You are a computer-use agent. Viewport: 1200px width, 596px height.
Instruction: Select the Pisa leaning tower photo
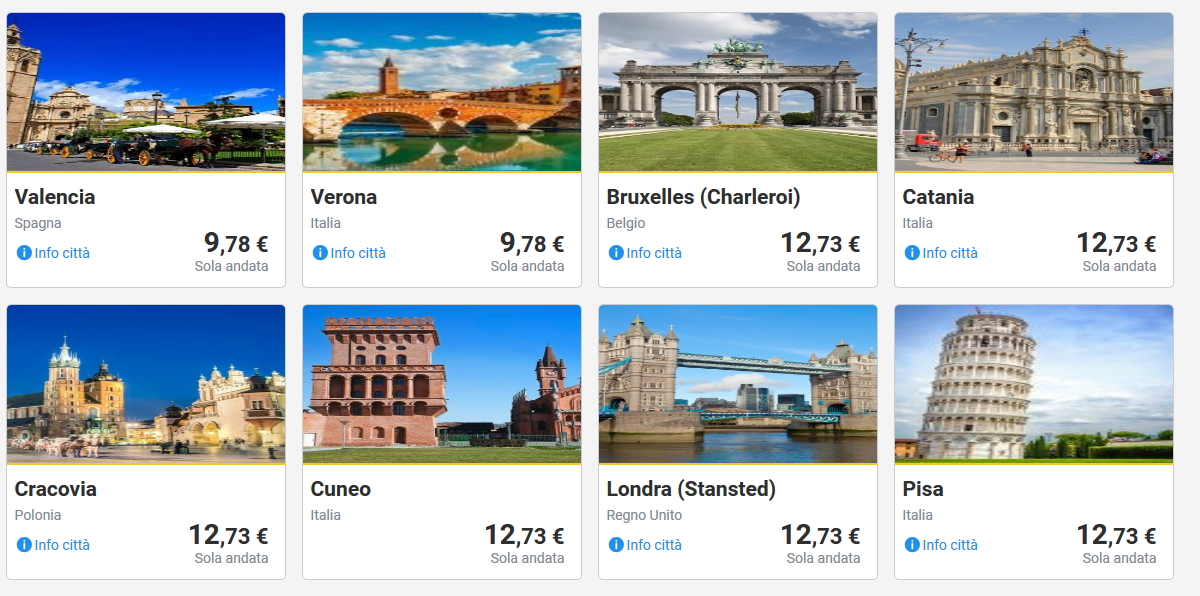click(1034, 384)
